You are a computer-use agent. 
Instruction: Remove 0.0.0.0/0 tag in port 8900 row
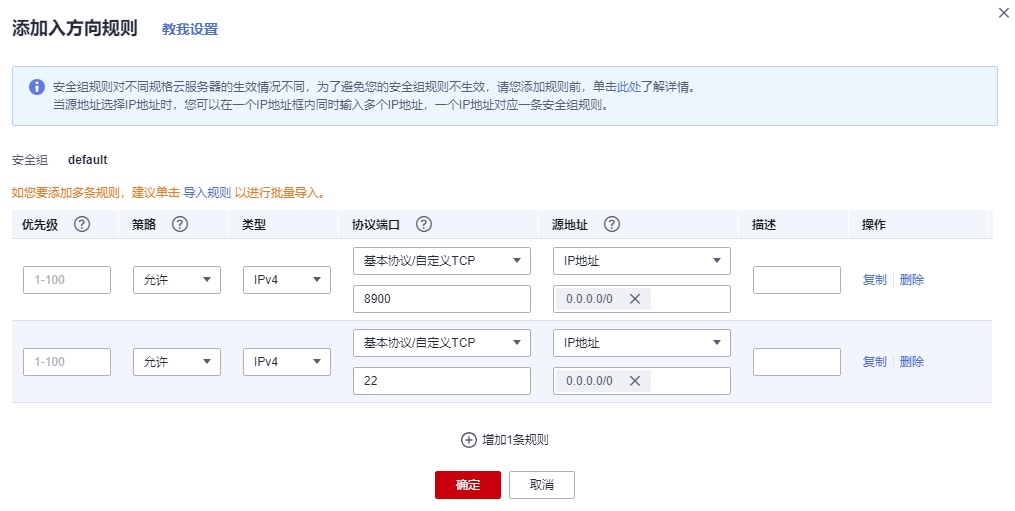[635, 299]
